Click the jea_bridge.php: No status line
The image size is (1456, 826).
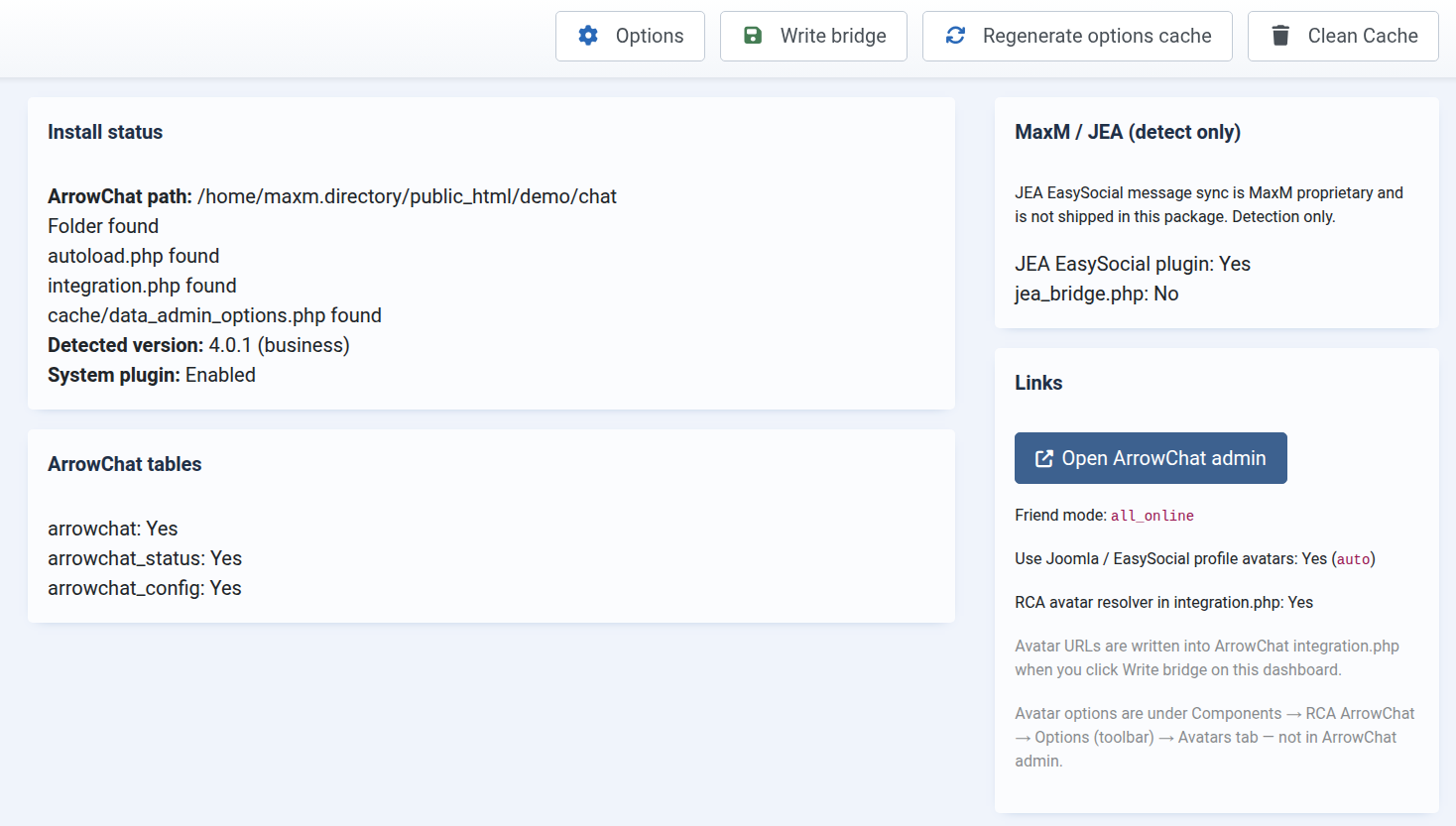click(1097, 294)
